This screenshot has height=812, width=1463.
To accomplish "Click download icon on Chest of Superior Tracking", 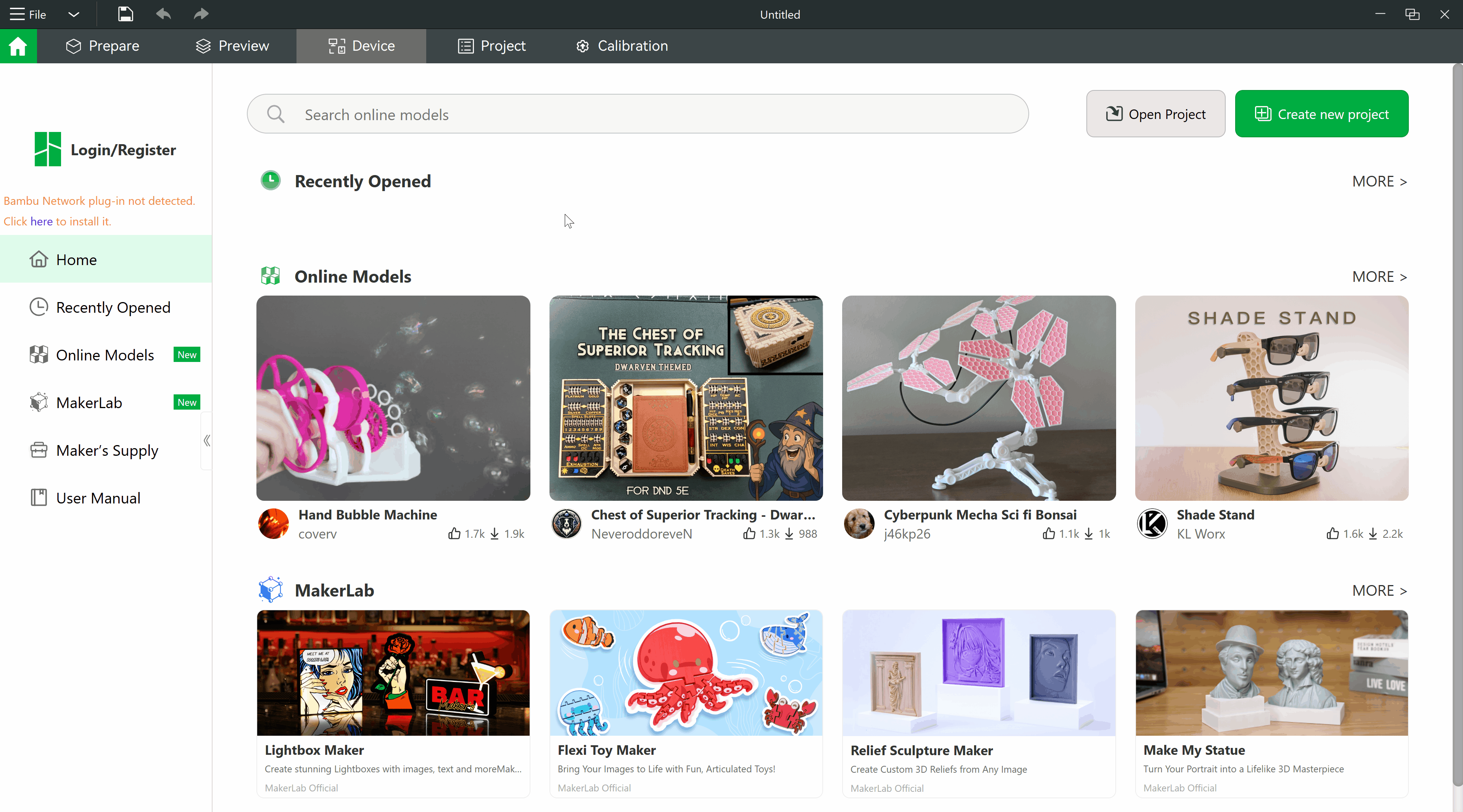I will [x=790, y=534].
